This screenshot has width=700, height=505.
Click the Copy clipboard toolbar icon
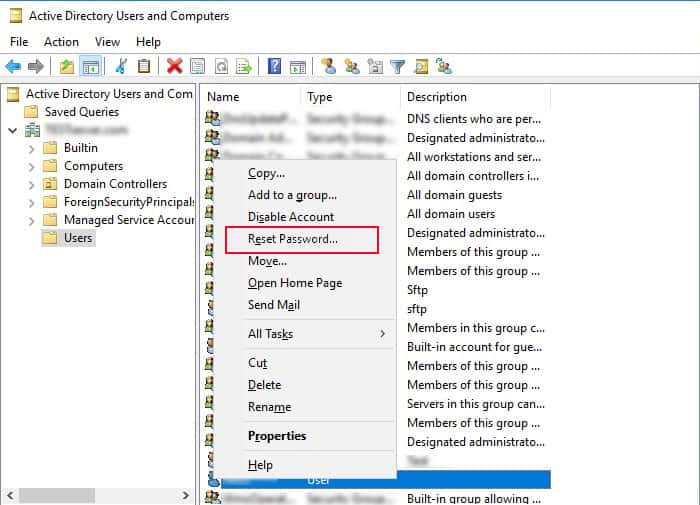pos(144,67)
